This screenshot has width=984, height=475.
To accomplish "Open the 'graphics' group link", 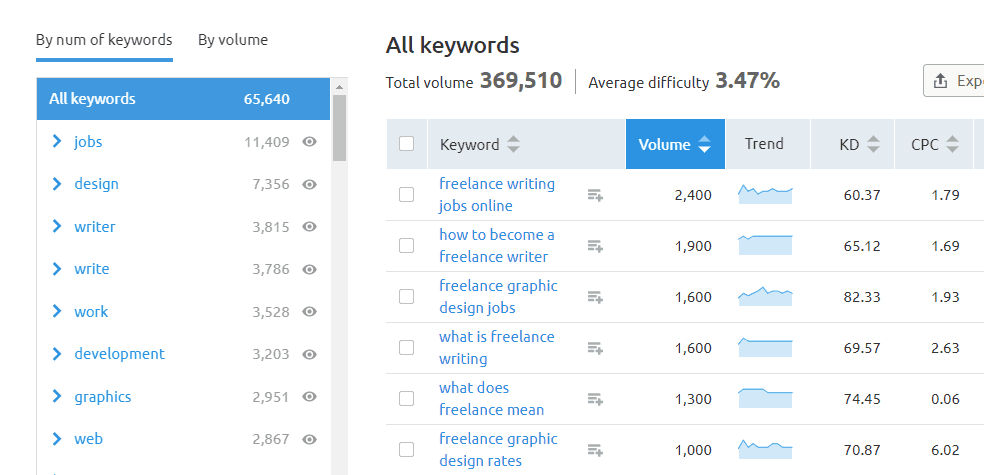I will (x=103, y=397).
